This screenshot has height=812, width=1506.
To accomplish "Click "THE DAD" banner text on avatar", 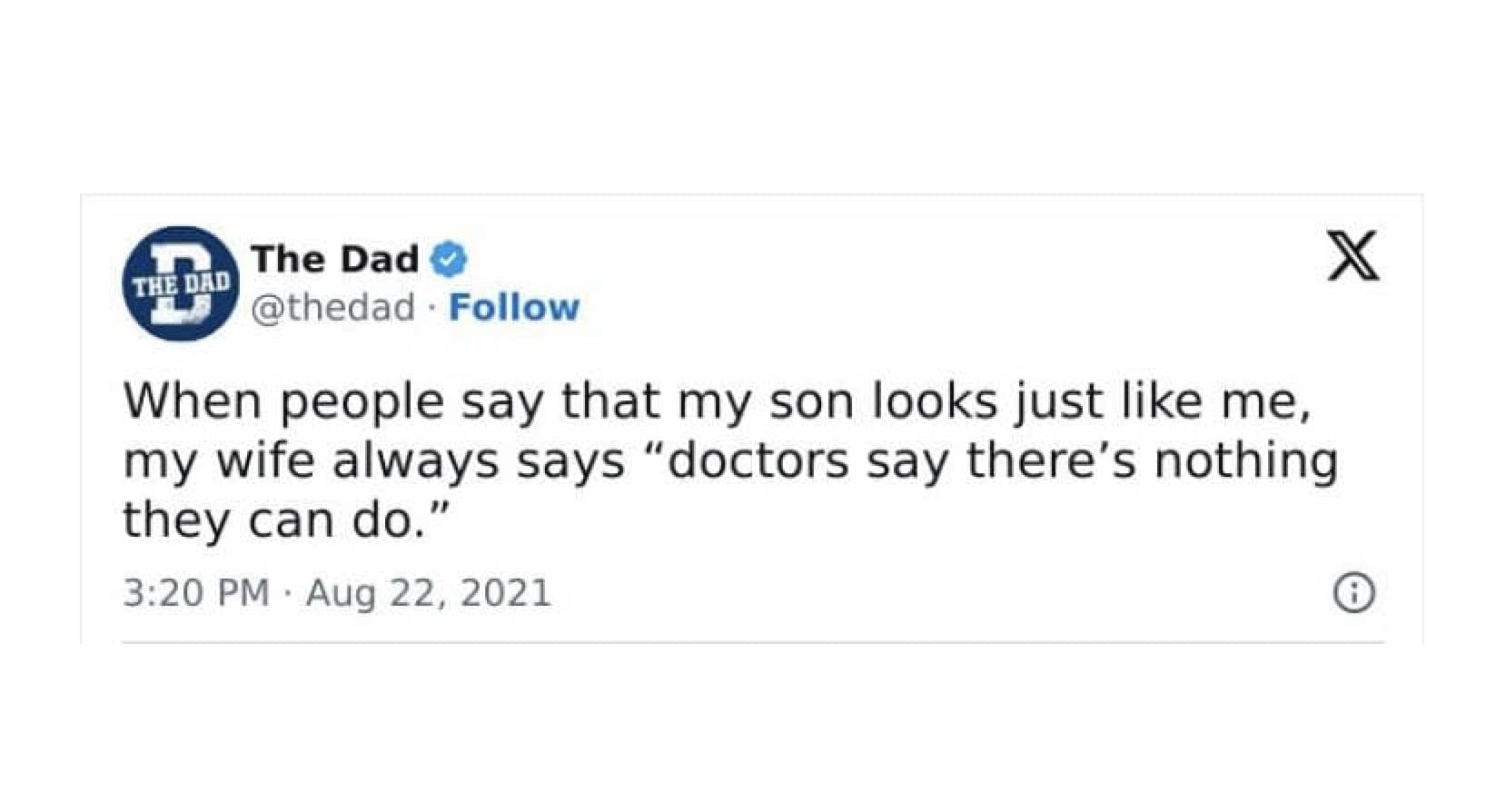I will coord(179,283).
